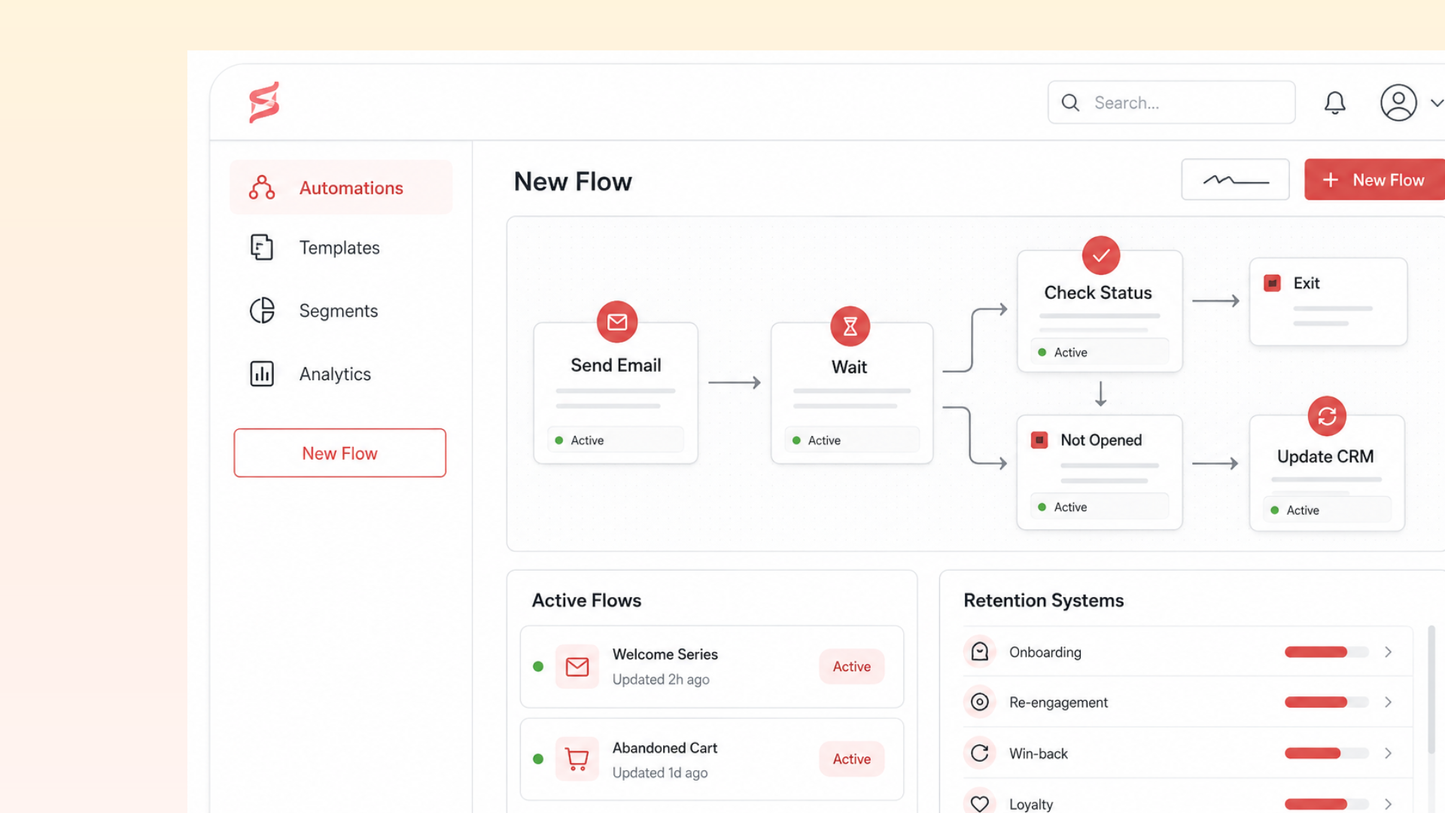This screenshot has width=1445, height=813.
Task: Expand the Onboarding row chevron
Action: coord(1388,652)
